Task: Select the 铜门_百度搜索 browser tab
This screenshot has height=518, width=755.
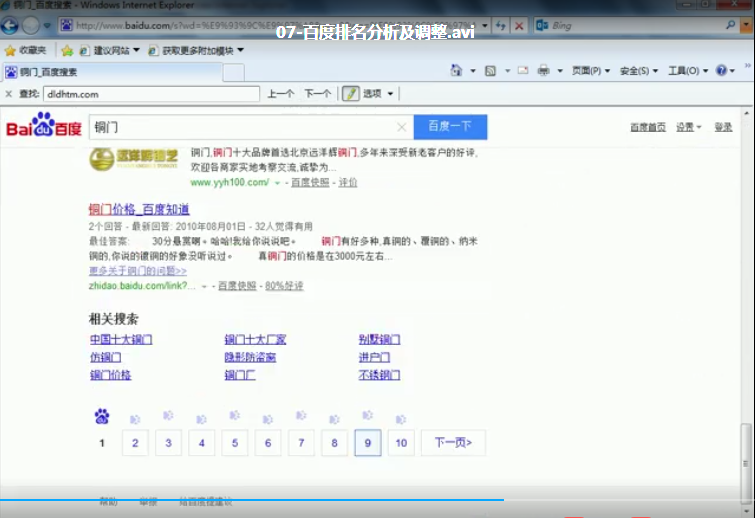Action: 112,72
